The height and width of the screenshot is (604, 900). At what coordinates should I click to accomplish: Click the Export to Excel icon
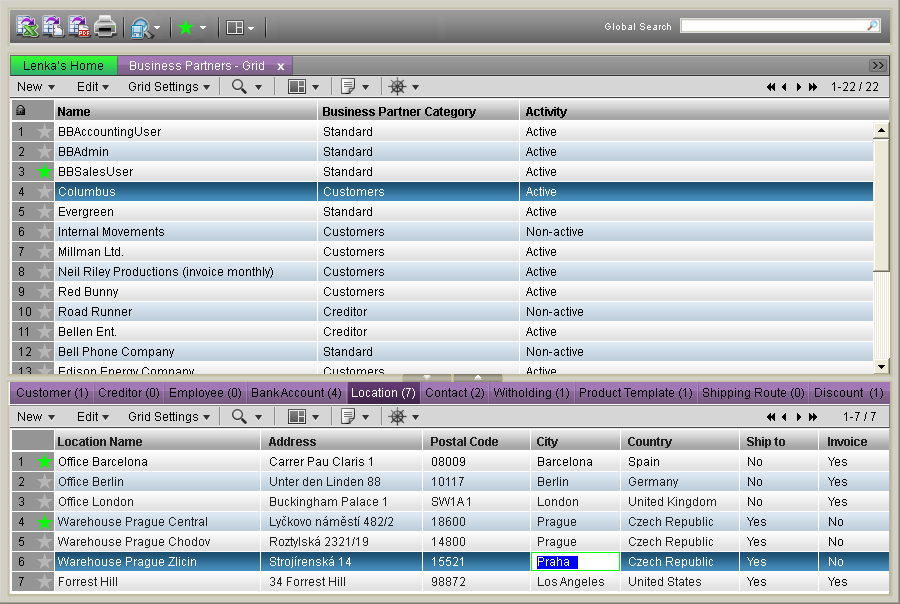[x=27, y=27]
